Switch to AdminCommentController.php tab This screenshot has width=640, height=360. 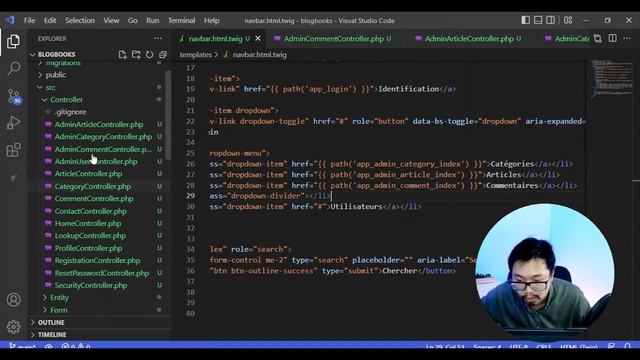(x=333, y=39)
